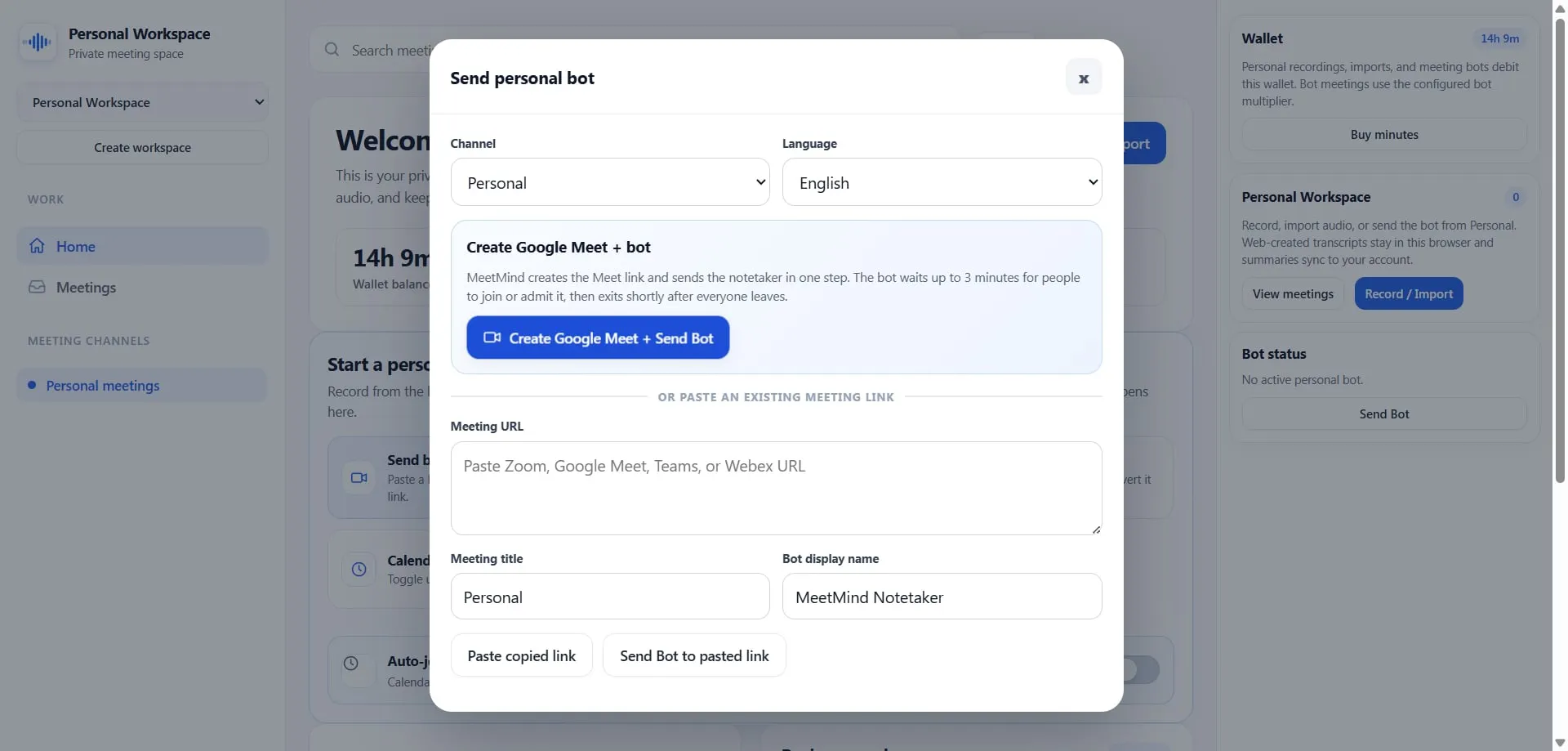
Task: Click the page vertical scrollbar
Action: (1560, 250)
